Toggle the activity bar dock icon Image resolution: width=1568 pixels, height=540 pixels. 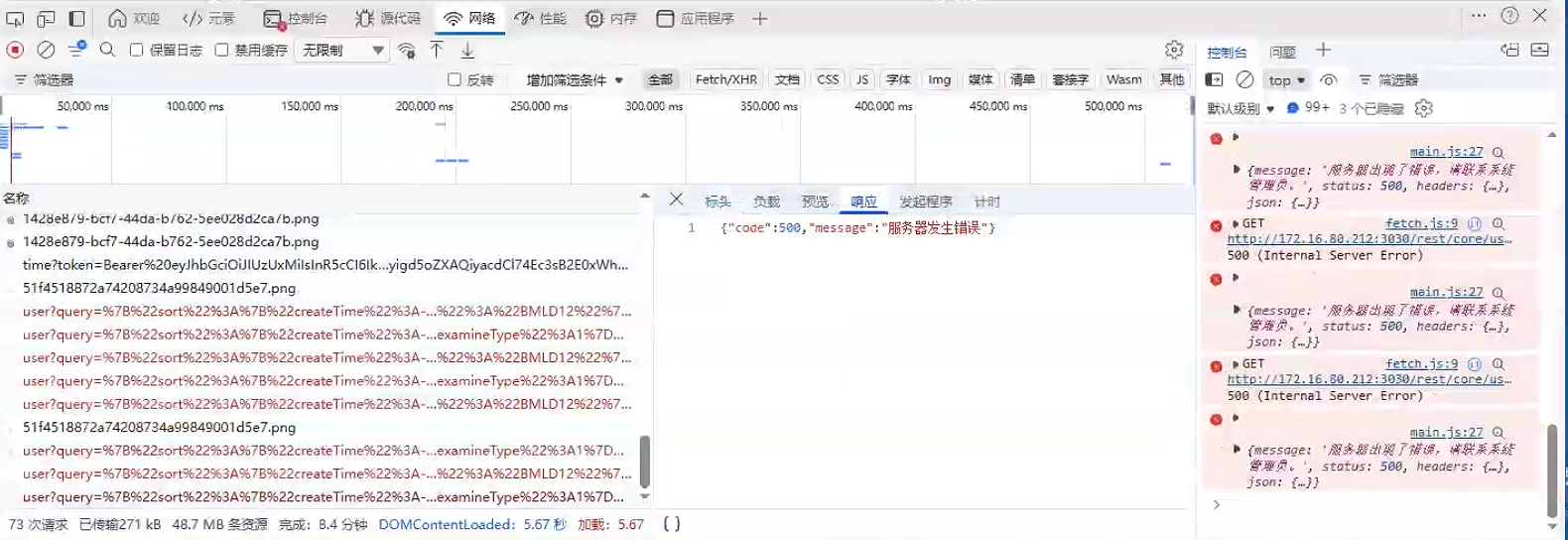pos(76,18)
